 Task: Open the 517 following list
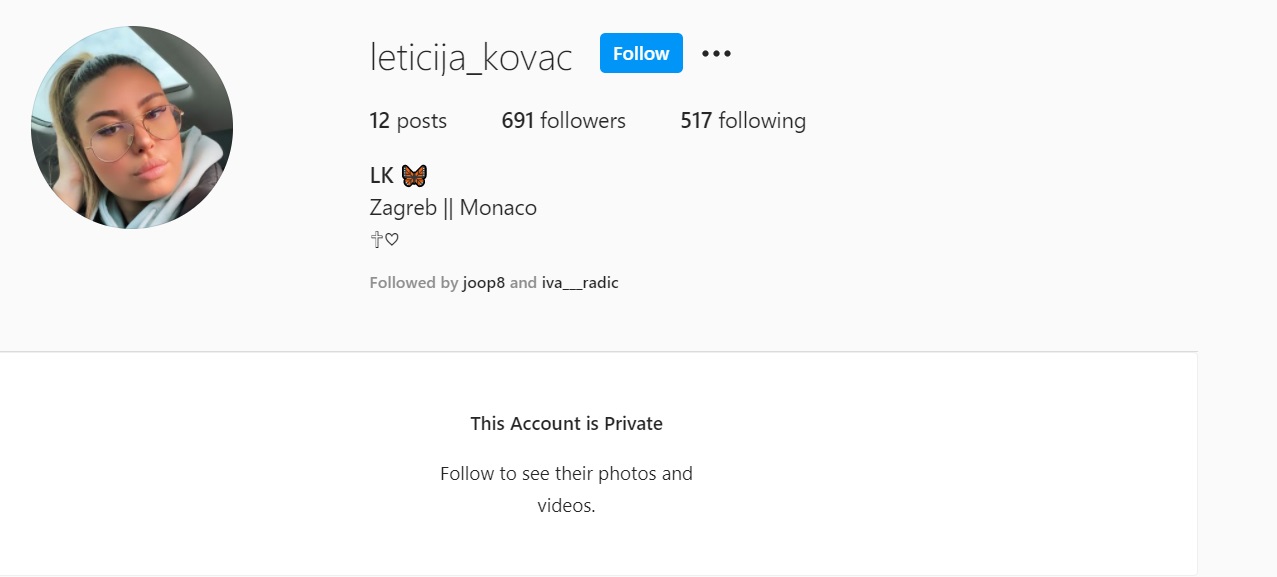(x=743, y=121)
